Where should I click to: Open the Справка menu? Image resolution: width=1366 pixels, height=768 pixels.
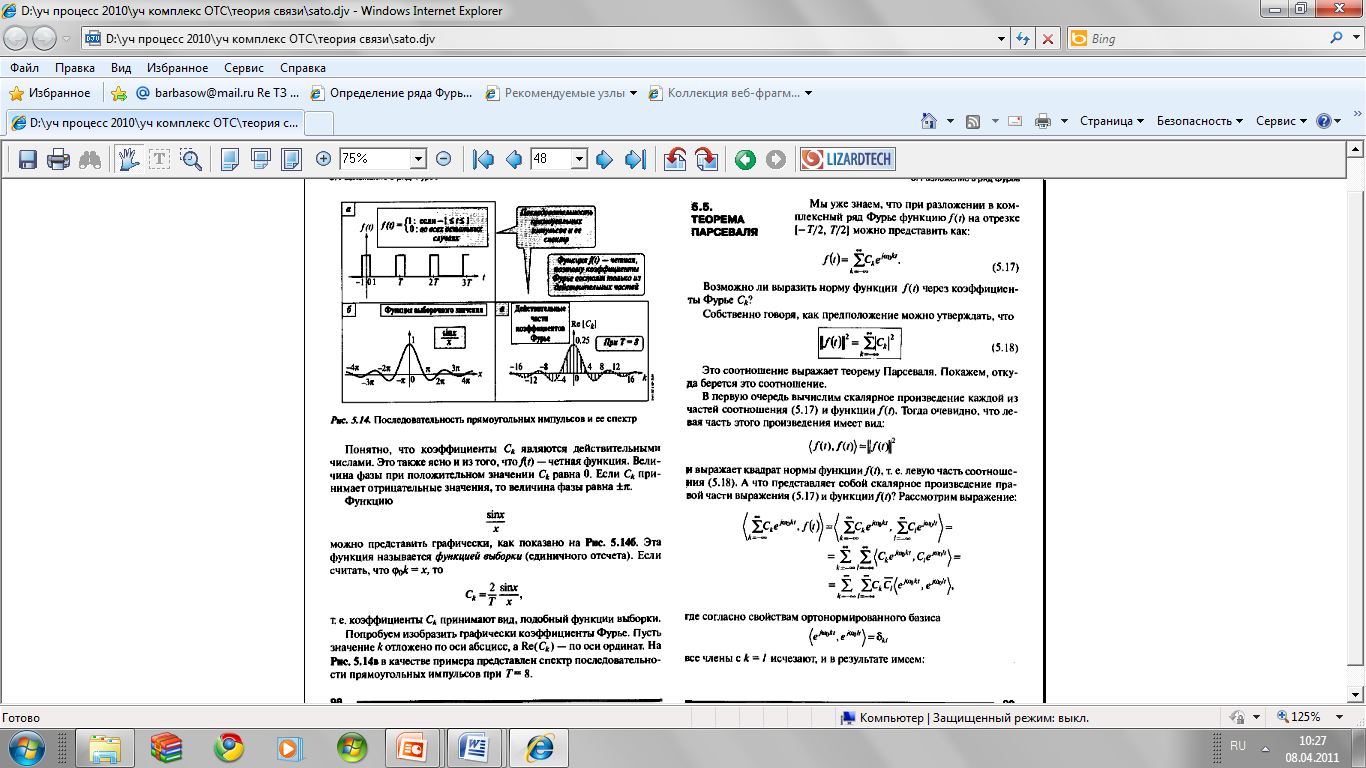click(303, 68)
